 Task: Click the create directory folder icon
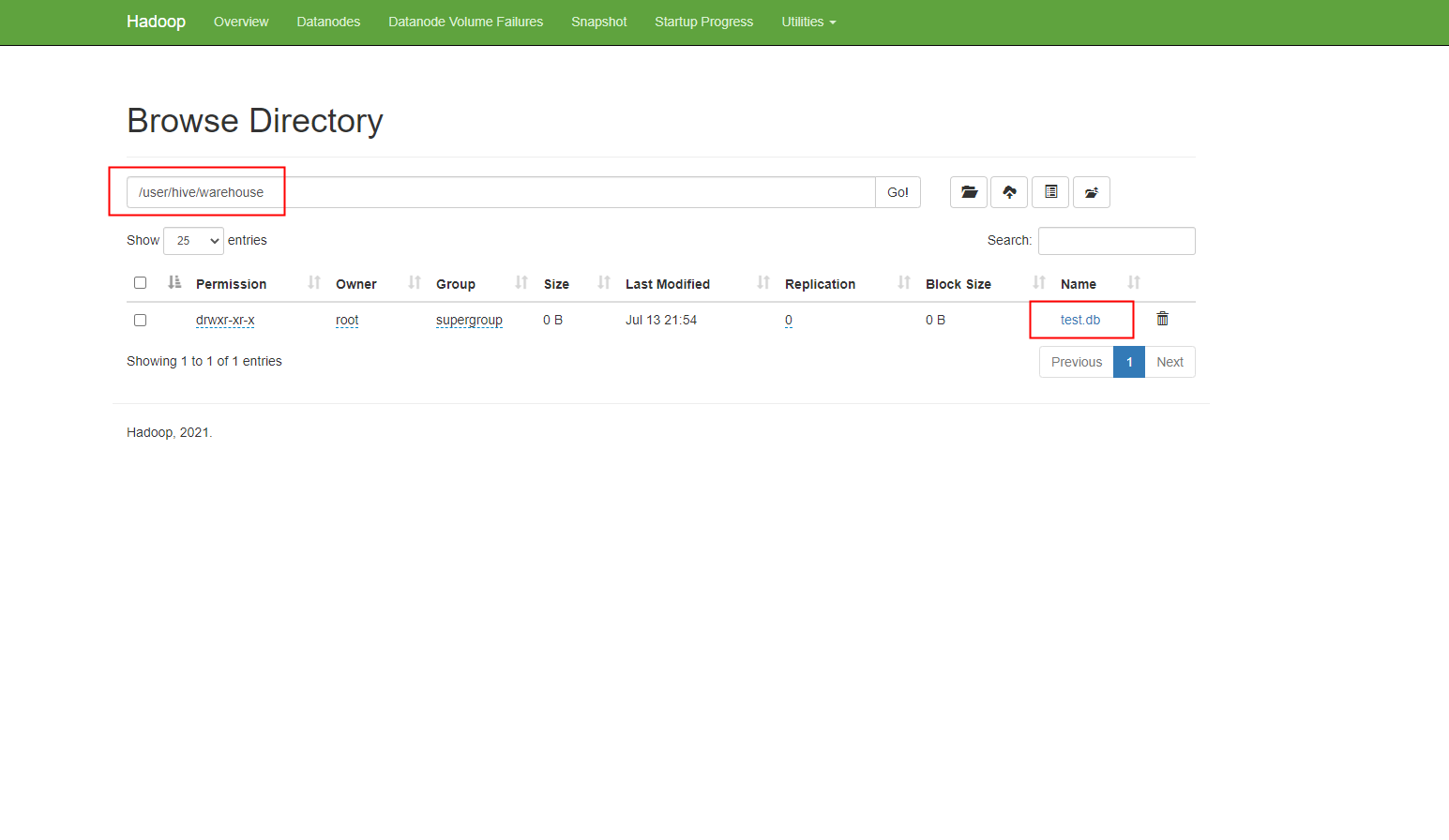pos(969,192)
